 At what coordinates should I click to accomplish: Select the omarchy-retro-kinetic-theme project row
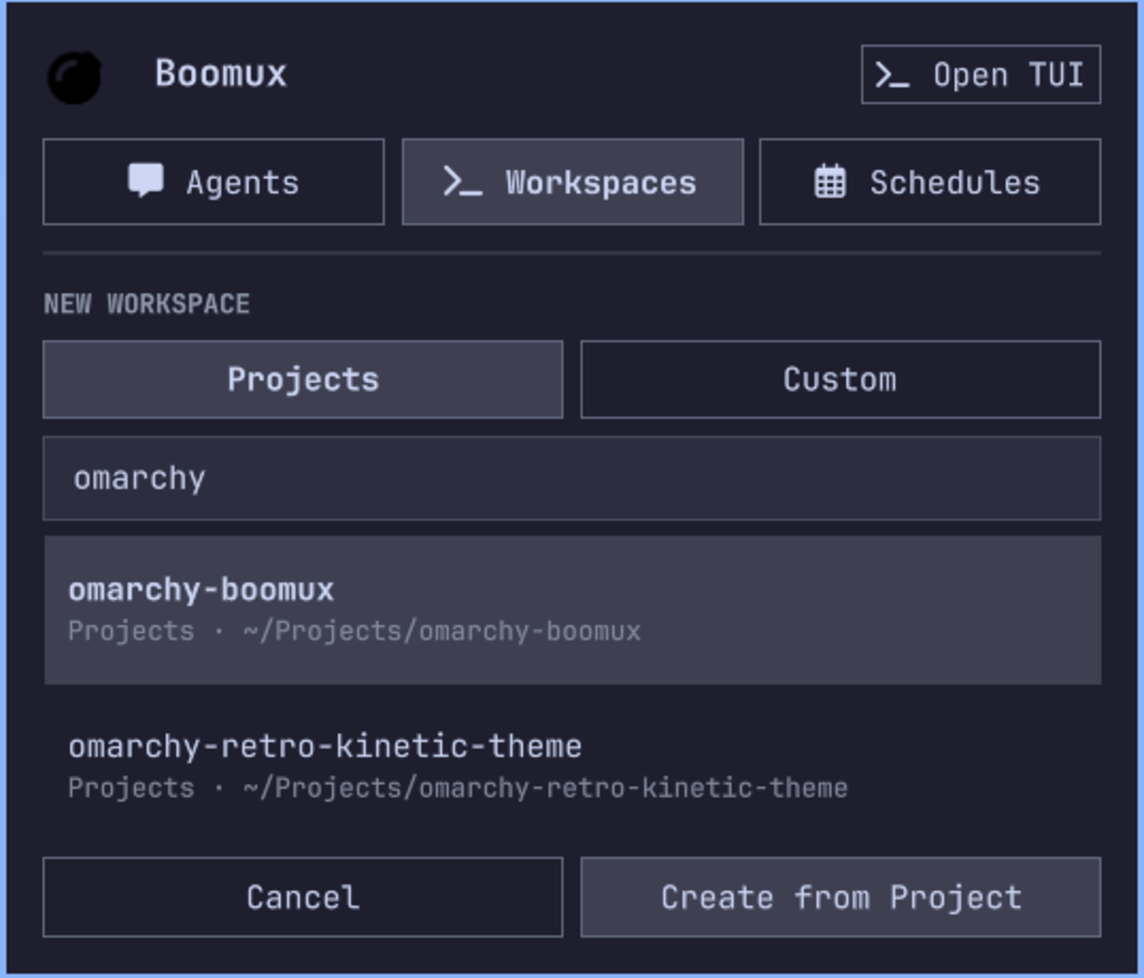573,766
